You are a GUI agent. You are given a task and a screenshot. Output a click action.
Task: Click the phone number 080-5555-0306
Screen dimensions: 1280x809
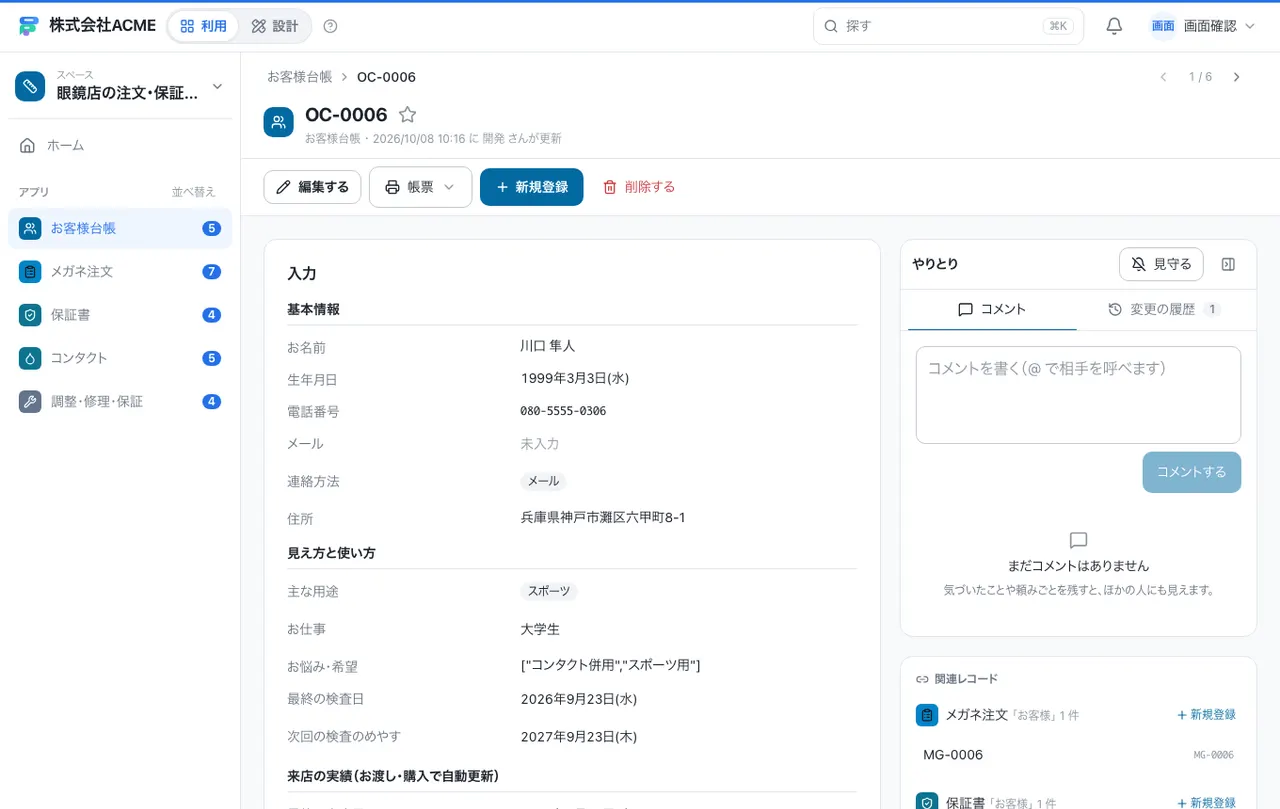click(563, 411)
